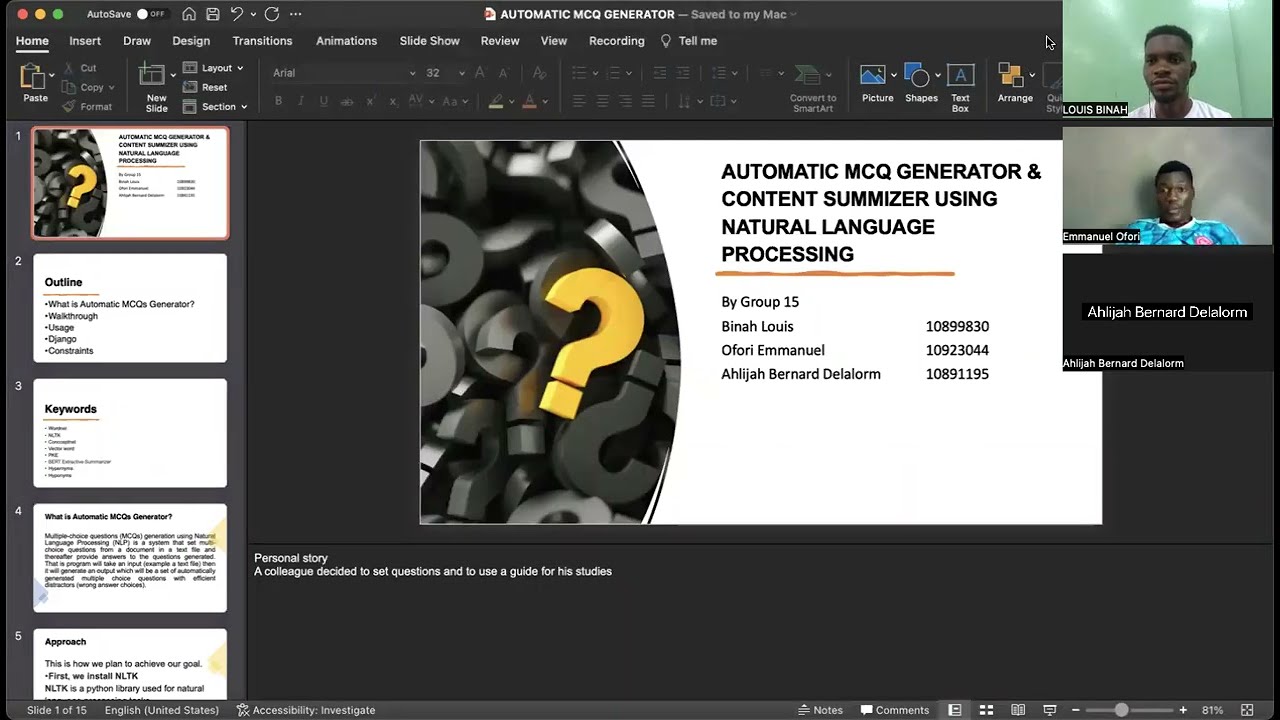Select the Keywords slide 3 thumbnail
The image size is (1280, 720).
(130, 433)
